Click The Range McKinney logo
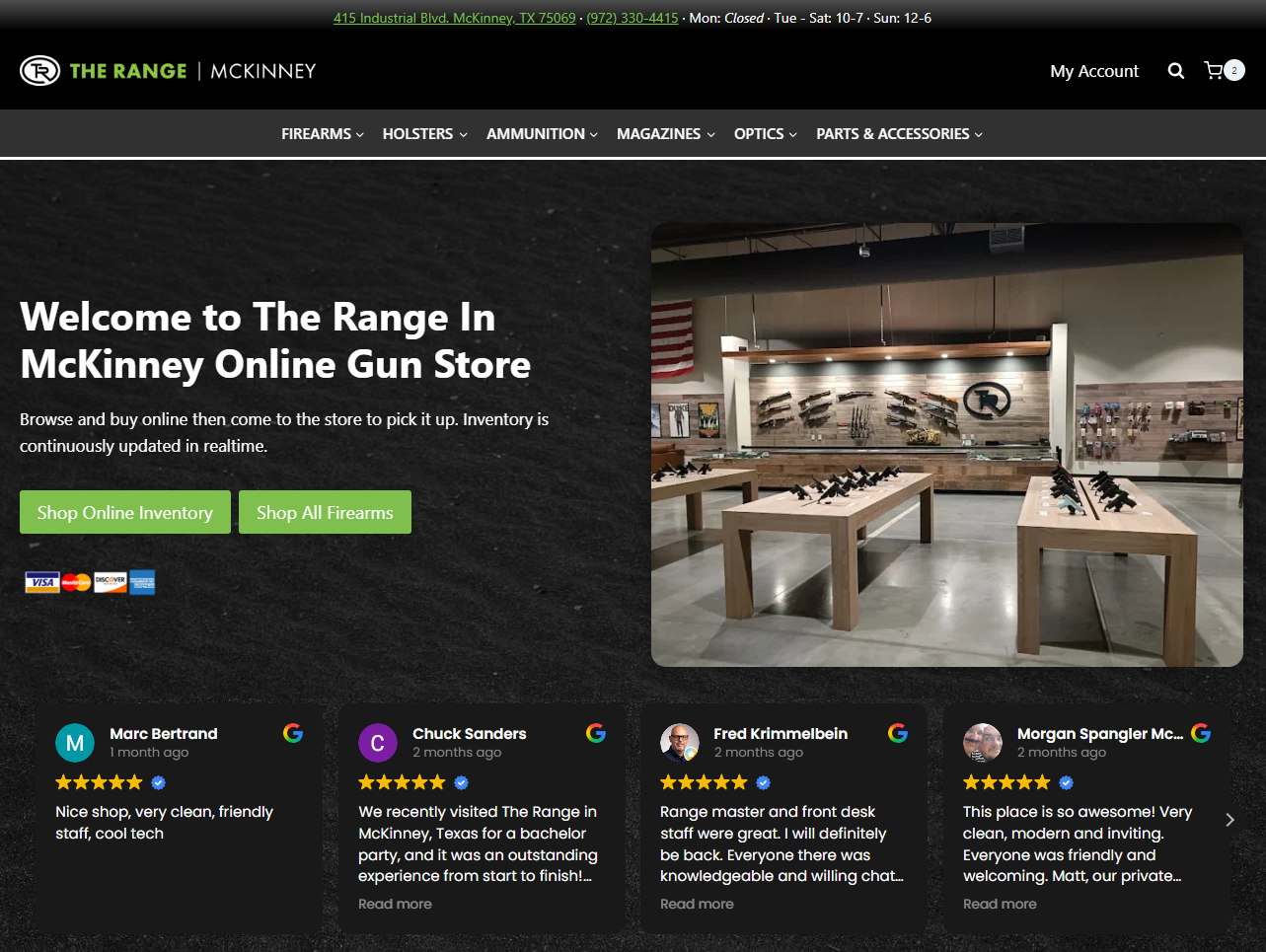Image resolution: width=1266 pixels, height=952 pixels. (x=168, y=71)
